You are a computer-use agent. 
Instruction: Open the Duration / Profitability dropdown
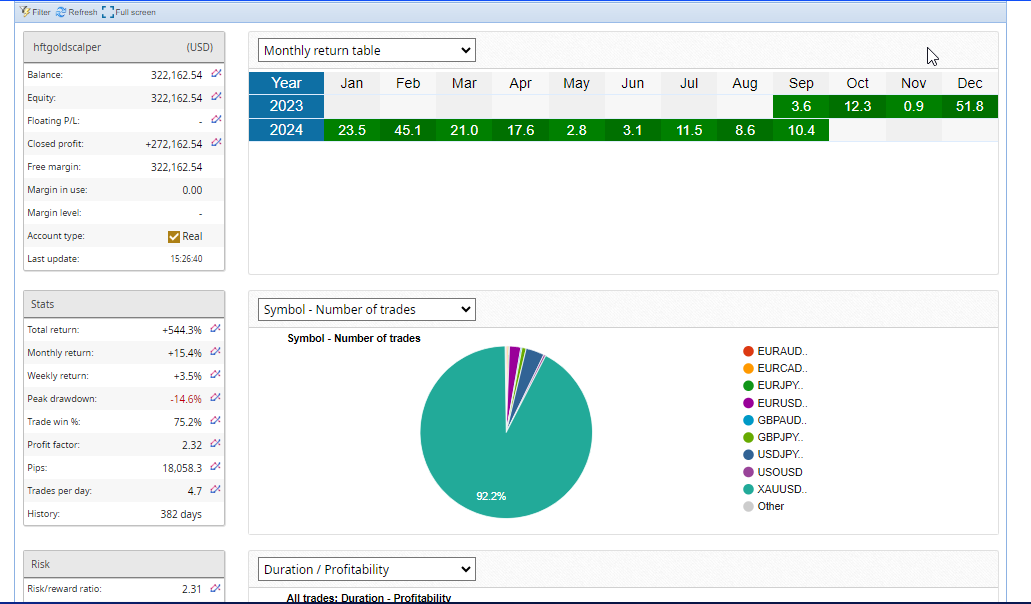366,570
